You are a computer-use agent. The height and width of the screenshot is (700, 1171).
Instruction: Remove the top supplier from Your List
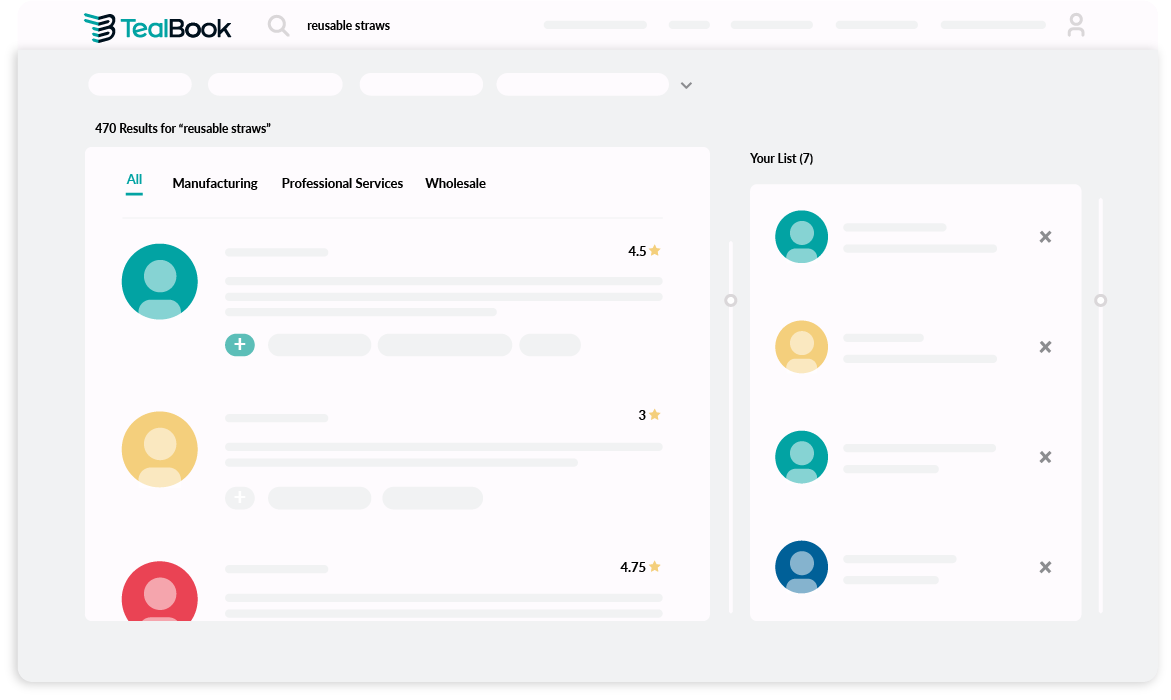(x=1044, y=236)
